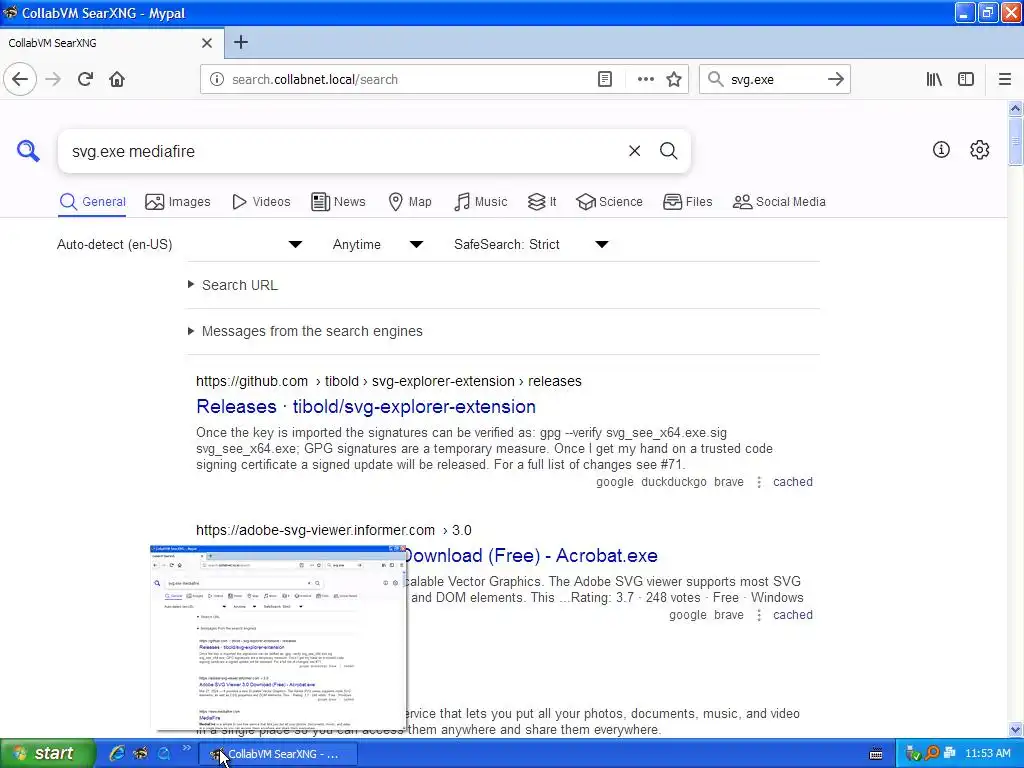
Task: Toggle reader view in the address bar
Action: pyautogui.click(x=605, y=79)
